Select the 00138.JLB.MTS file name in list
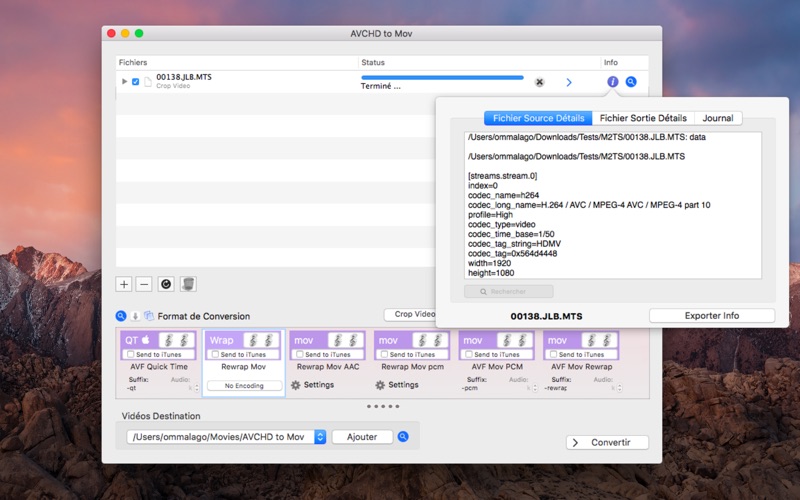Image resolution: width=800 pixels, height=500 pixels. coord(184,77)
